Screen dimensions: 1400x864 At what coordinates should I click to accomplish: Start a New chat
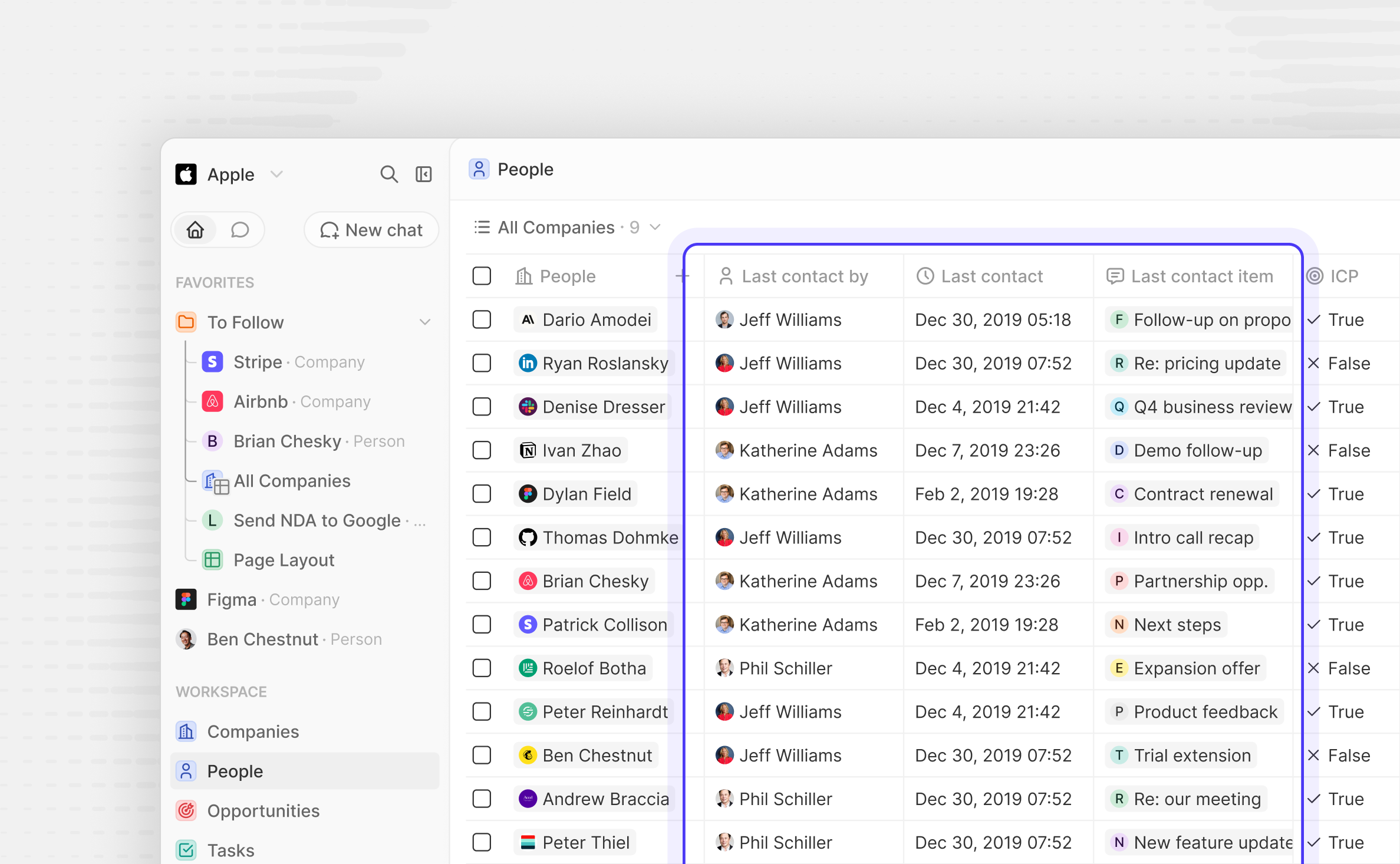(x=371, y=230)
